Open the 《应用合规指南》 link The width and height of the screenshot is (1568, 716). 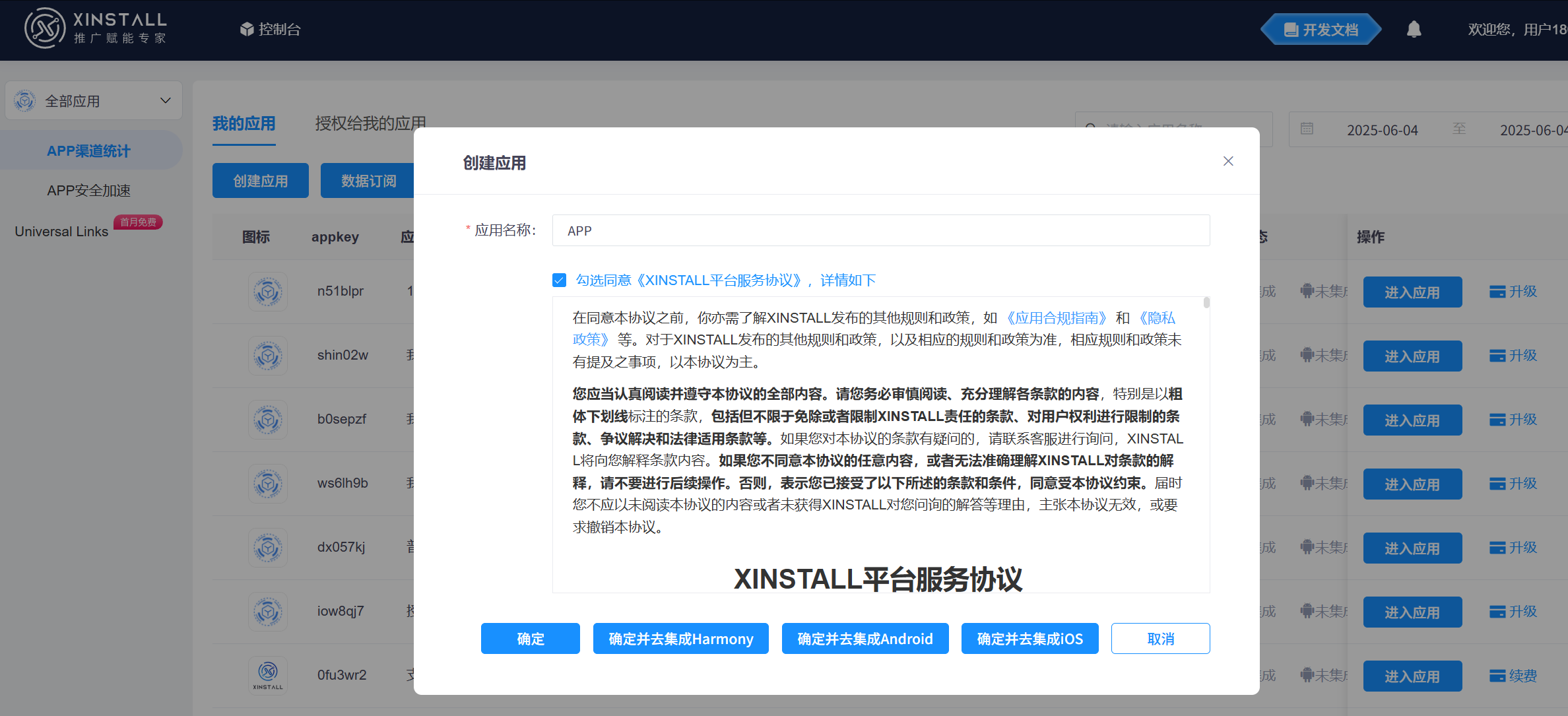1057,318
